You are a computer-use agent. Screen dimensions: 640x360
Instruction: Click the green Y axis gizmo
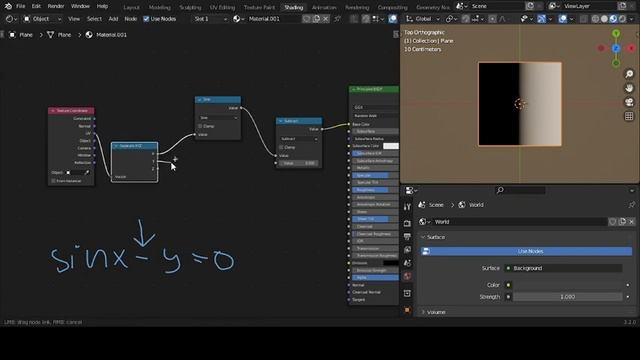pyautogui.click(x=616, y=33)
